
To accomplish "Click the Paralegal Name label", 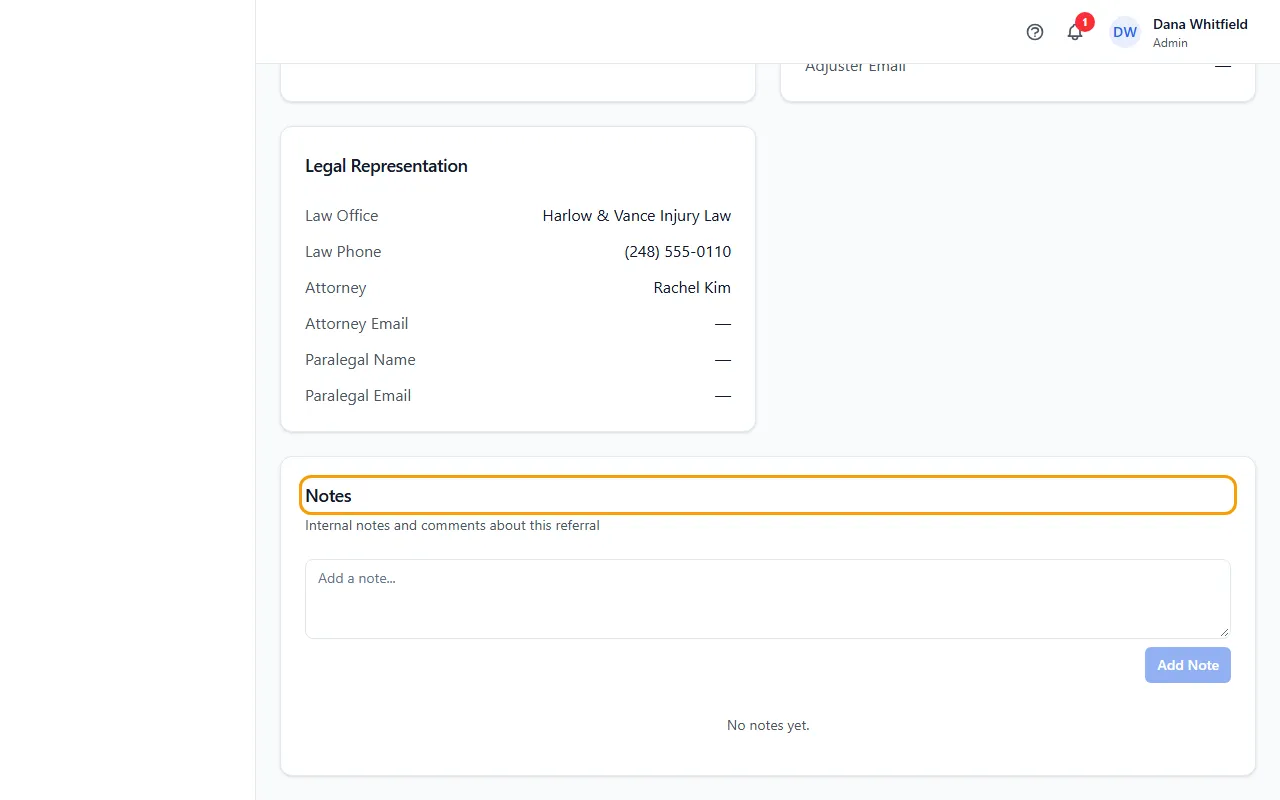I will tap(360, 360).
